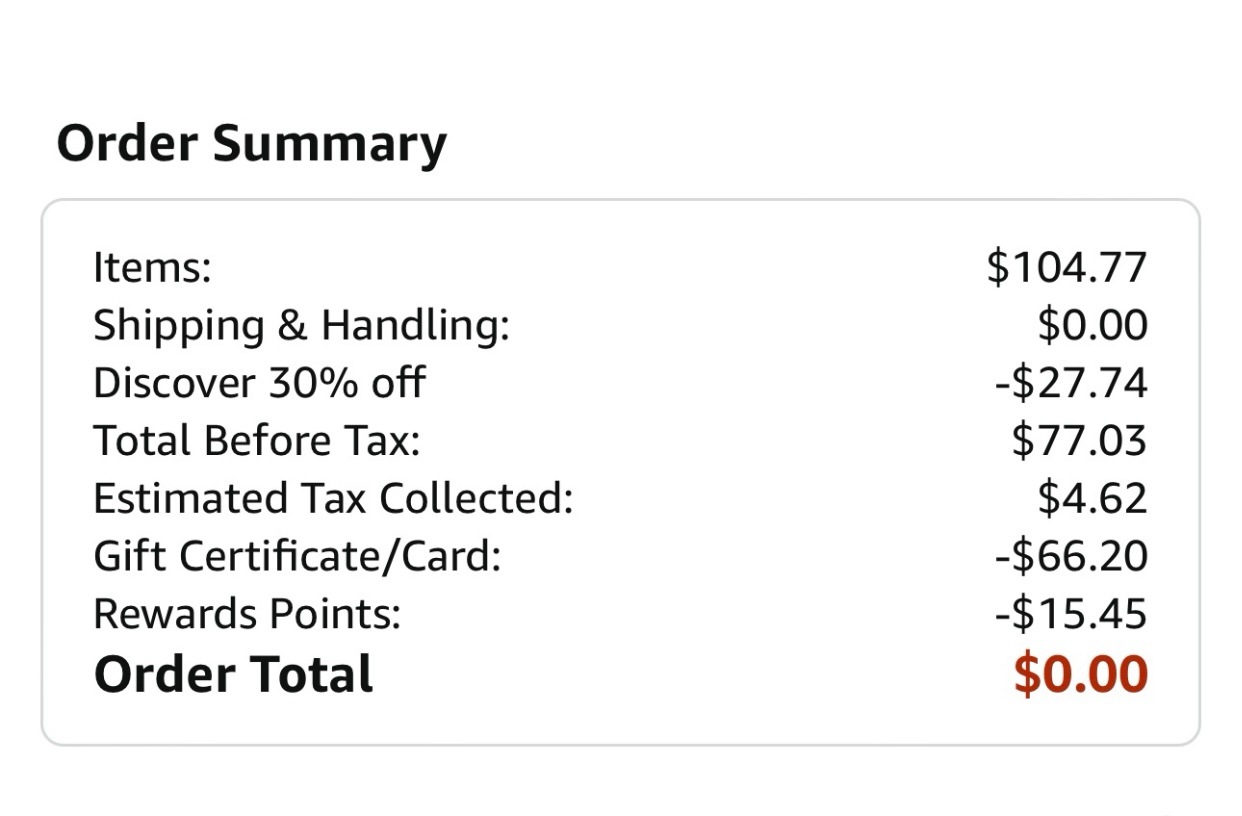1242x816 pixels.
Task: Select the Discover 30% off label
Action: point(259,383)
